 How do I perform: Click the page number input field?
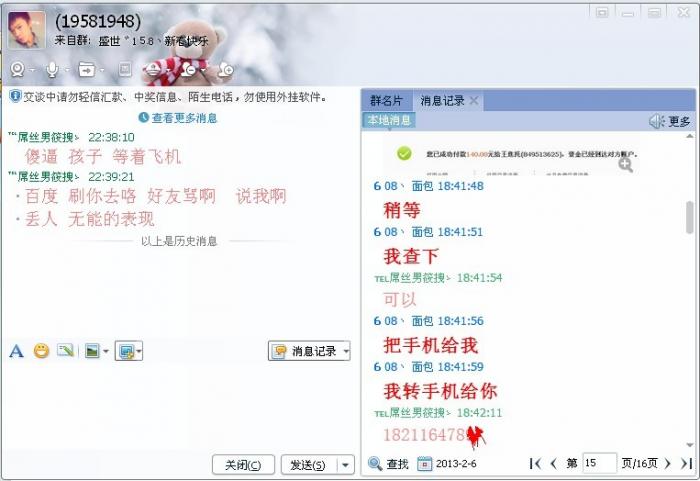tap(600, 463)
